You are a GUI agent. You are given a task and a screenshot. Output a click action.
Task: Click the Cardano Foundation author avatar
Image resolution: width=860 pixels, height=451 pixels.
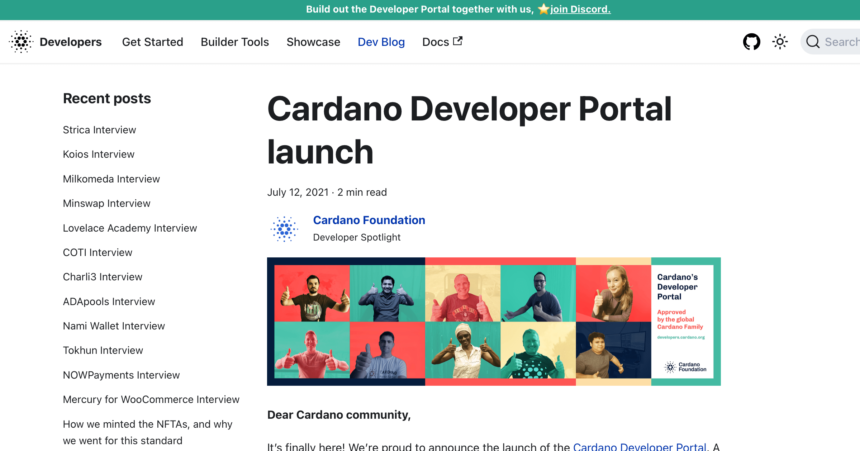pyautogui.click(x=284, y=228)
